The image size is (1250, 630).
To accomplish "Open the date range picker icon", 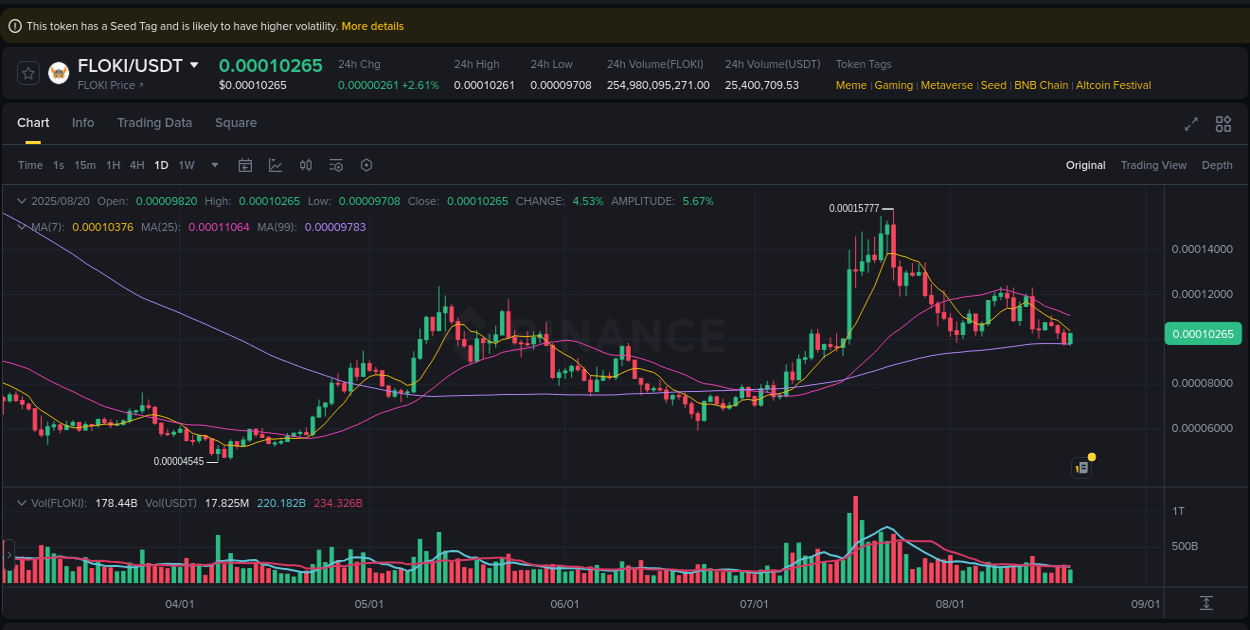I will coord(245,165).
